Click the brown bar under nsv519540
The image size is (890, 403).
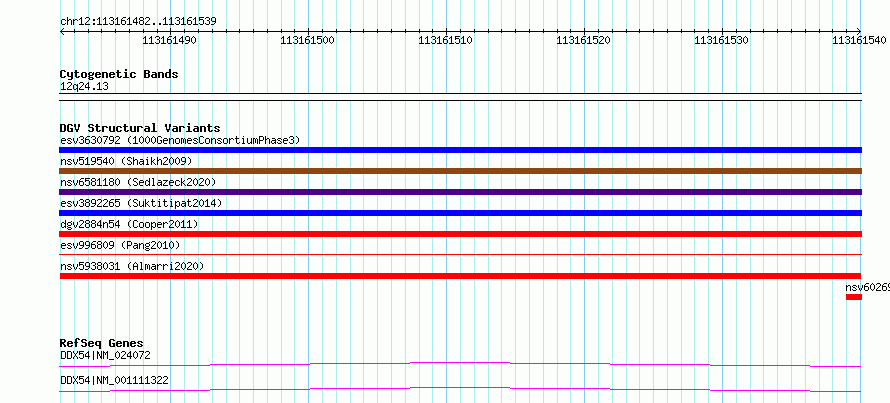(x=460, y=171)
